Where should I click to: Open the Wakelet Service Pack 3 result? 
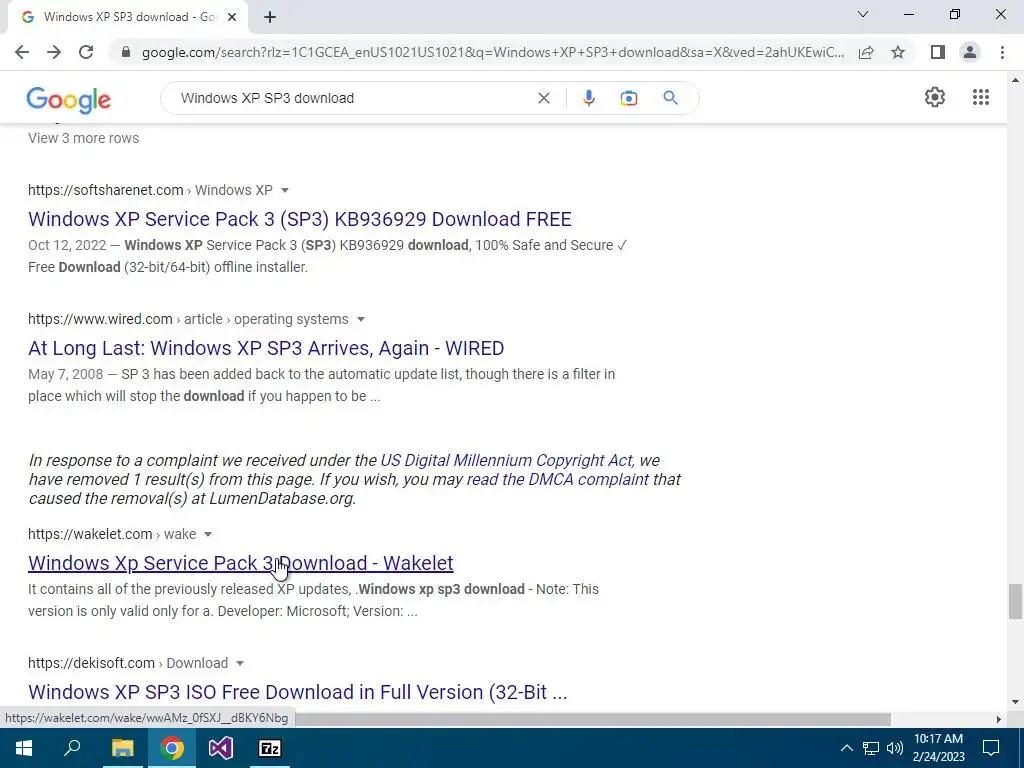click(240, 563)
